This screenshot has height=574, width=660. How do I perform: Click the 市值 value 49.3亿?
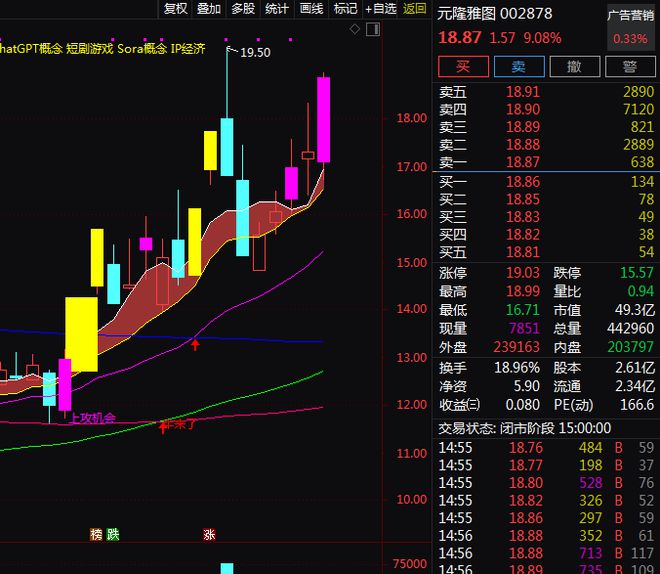[x=635, y=310]
